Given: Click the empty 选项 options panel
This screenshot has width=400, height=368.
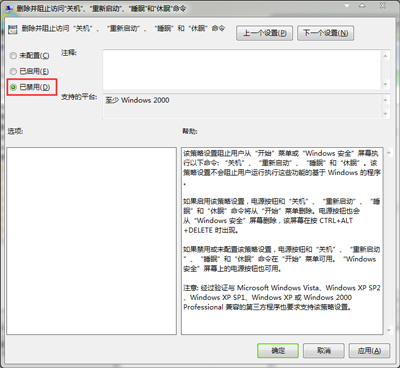Looking at the screenshot, I should [x=91, y=241].
